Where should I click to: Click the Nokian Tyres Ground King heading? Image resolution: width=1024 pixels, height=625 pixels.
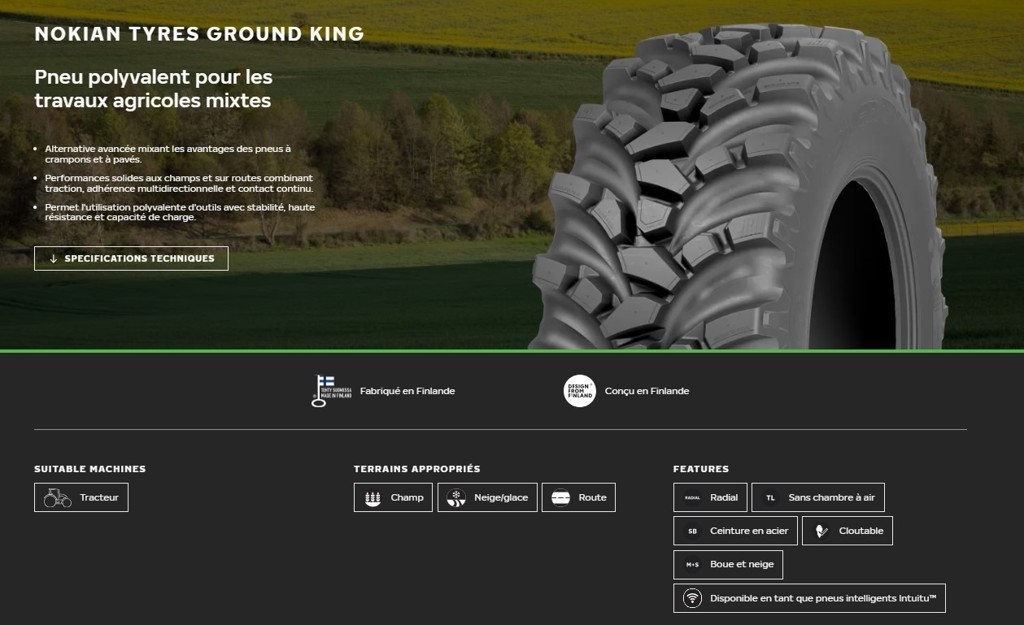coord(199,34)
